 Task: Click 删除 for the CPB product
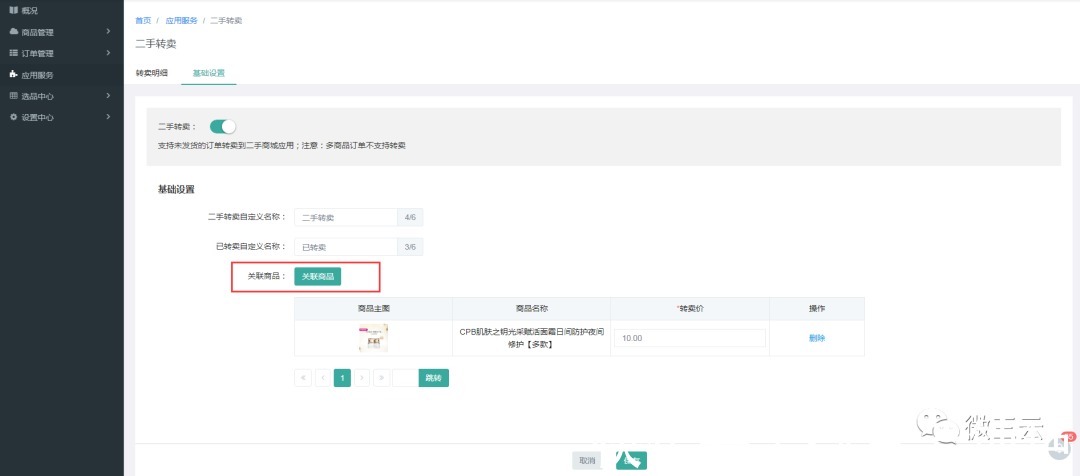point(817,338)
